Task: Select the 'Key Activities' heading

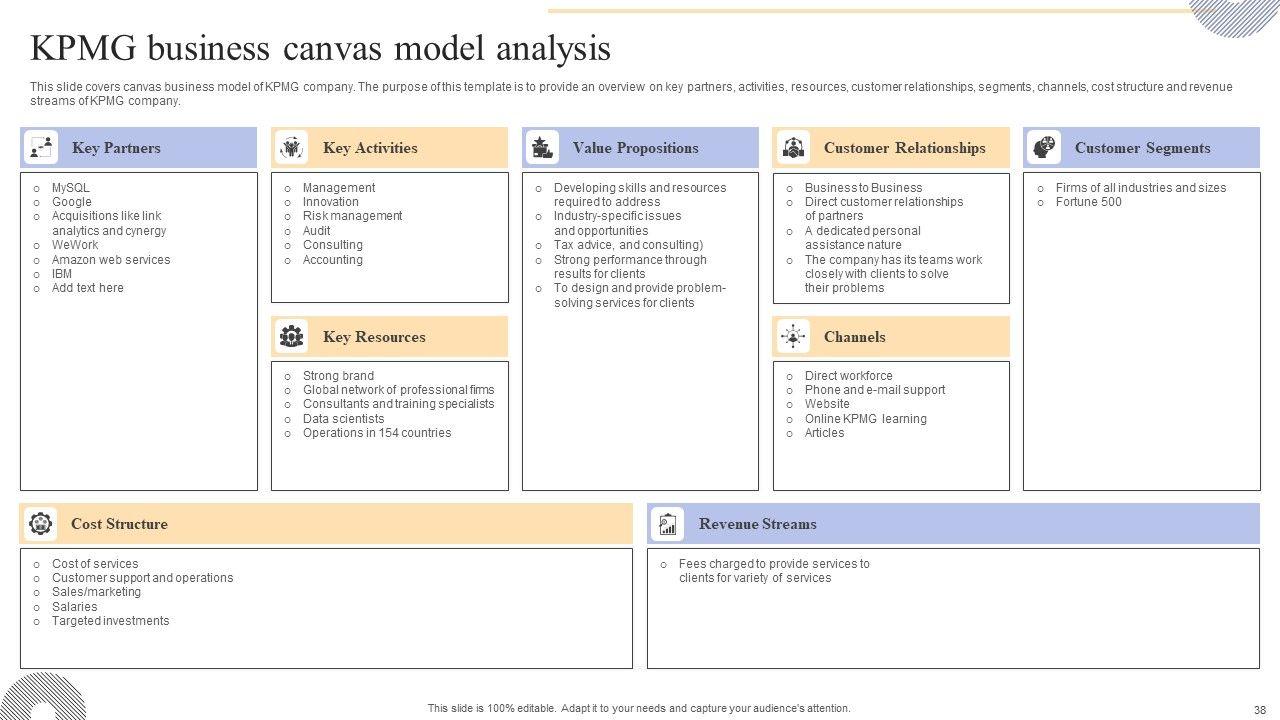Action: coord(370,148)
